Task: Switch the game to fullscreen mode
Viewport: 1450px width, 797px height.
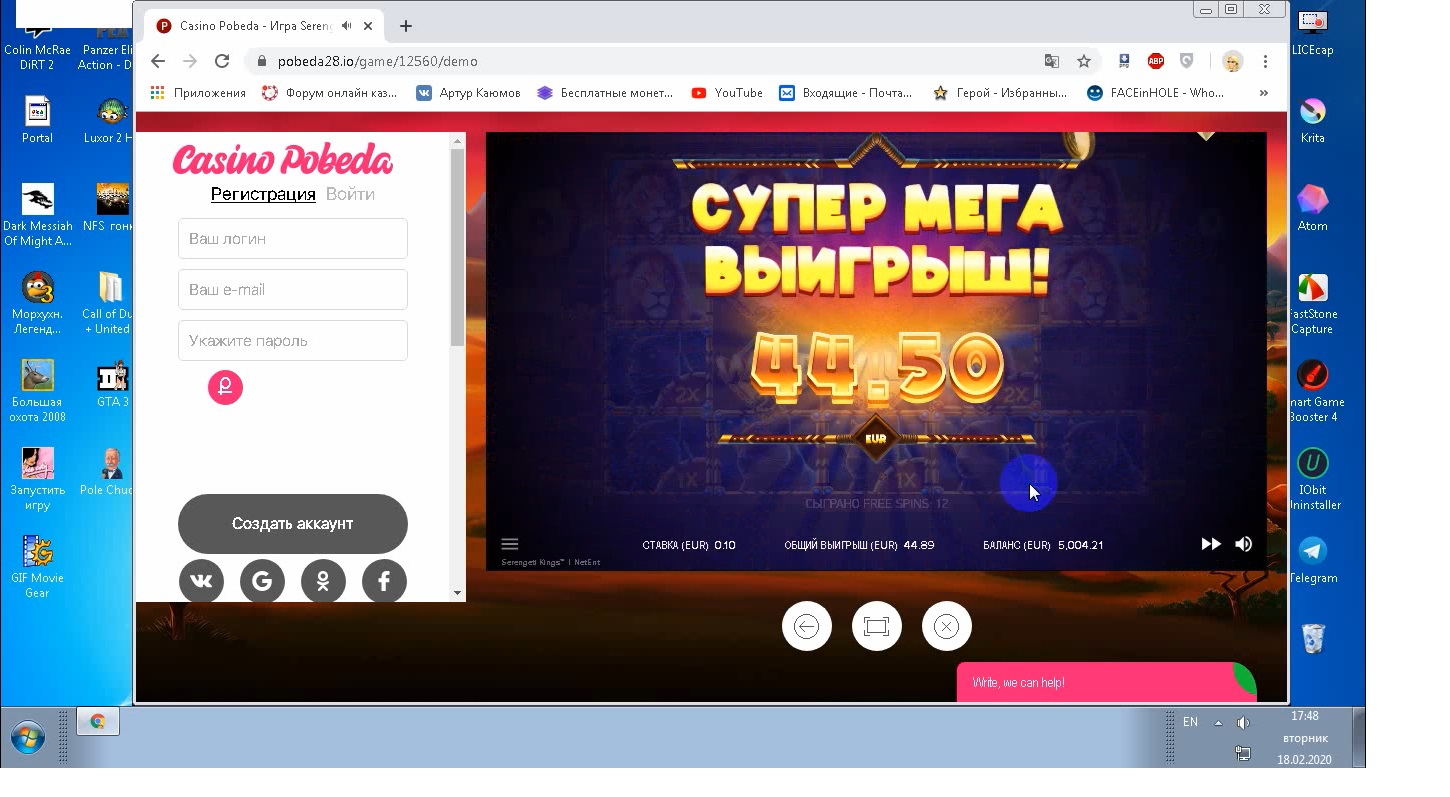Action: pos(876,626)
